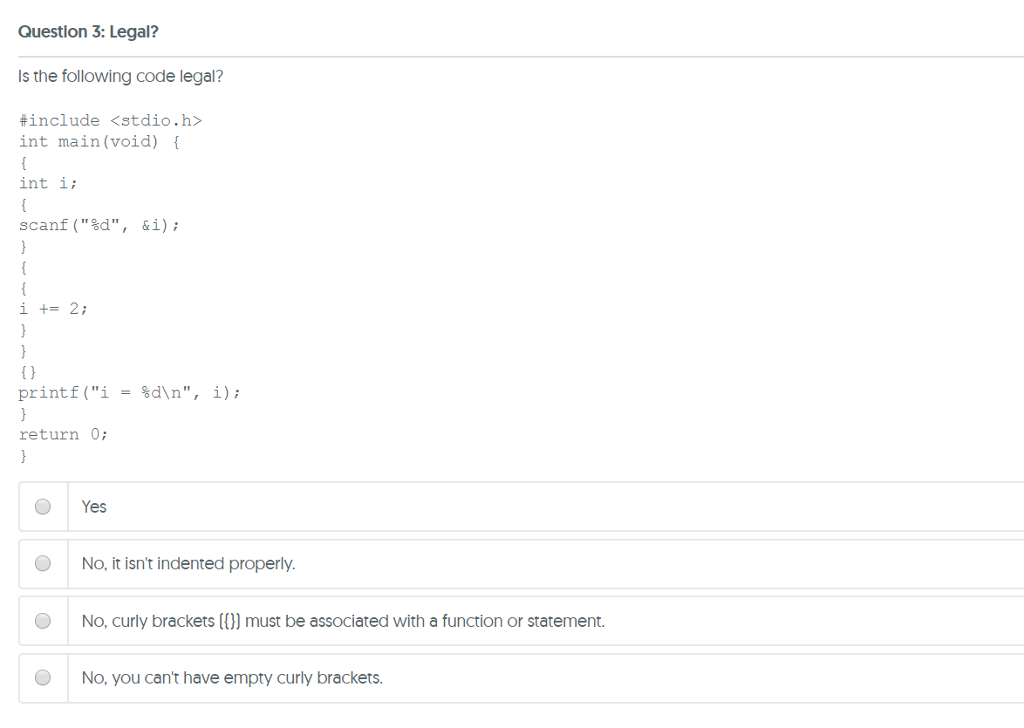Click the 'Is the following code legal?' text
Screen dimensions: 1024x728
point(120,76)
